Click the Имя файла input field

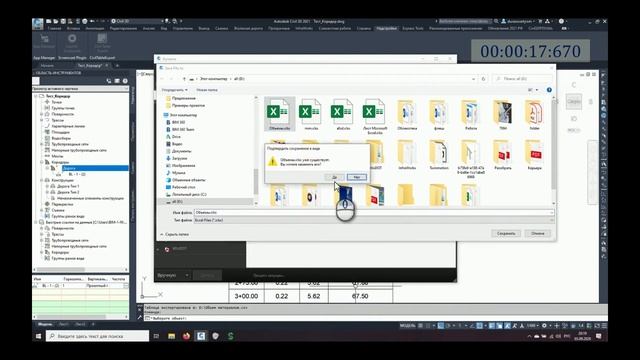pyautogui.click(x=374, y=213)
